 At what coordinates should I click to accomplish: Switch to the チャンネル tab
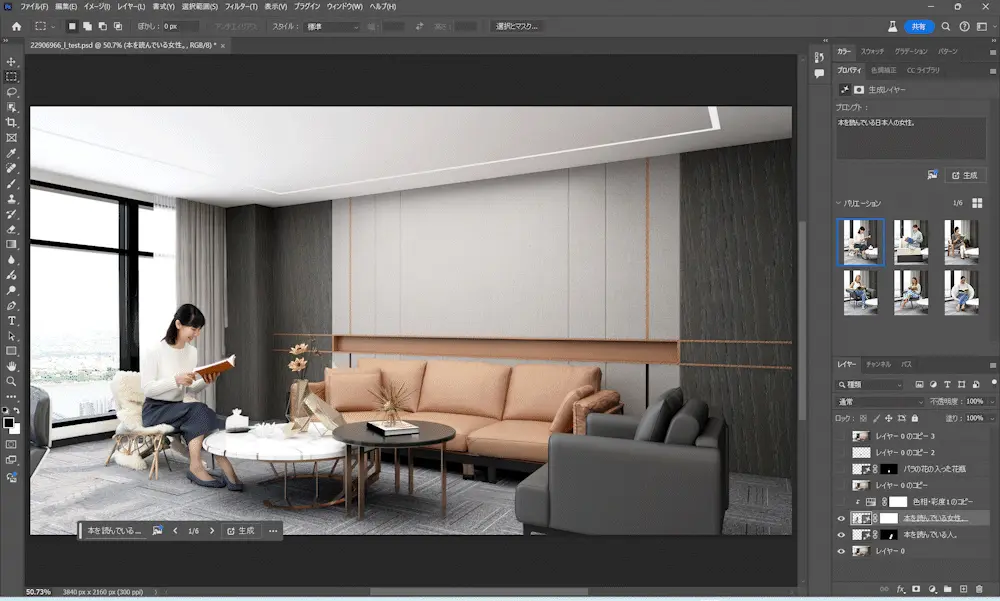[x=878, y=364]
